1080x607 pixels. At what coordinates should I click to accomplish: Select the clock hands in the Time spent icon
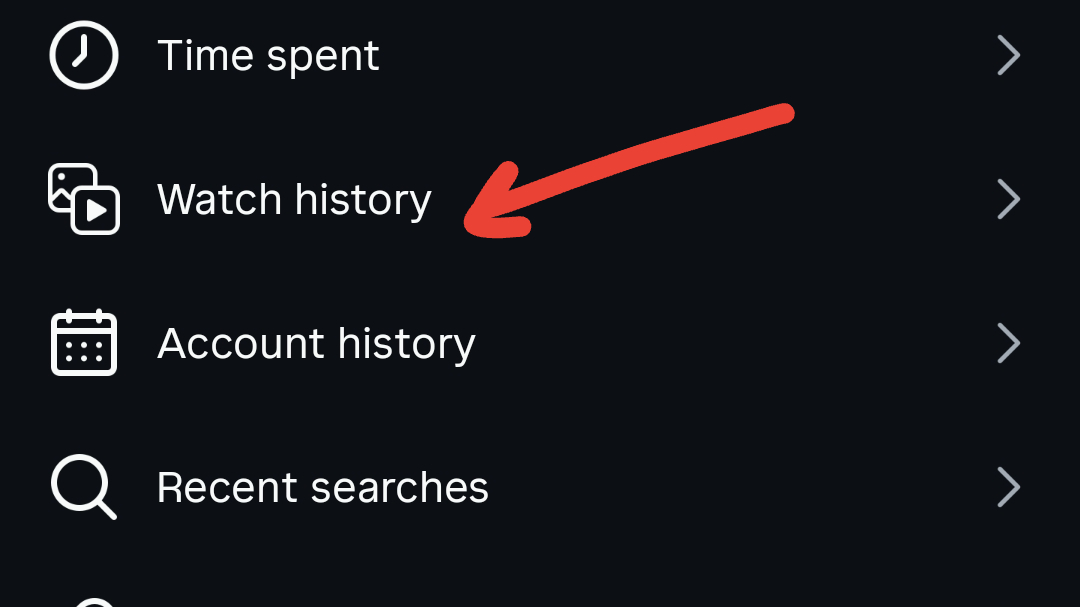coord(83,55)
